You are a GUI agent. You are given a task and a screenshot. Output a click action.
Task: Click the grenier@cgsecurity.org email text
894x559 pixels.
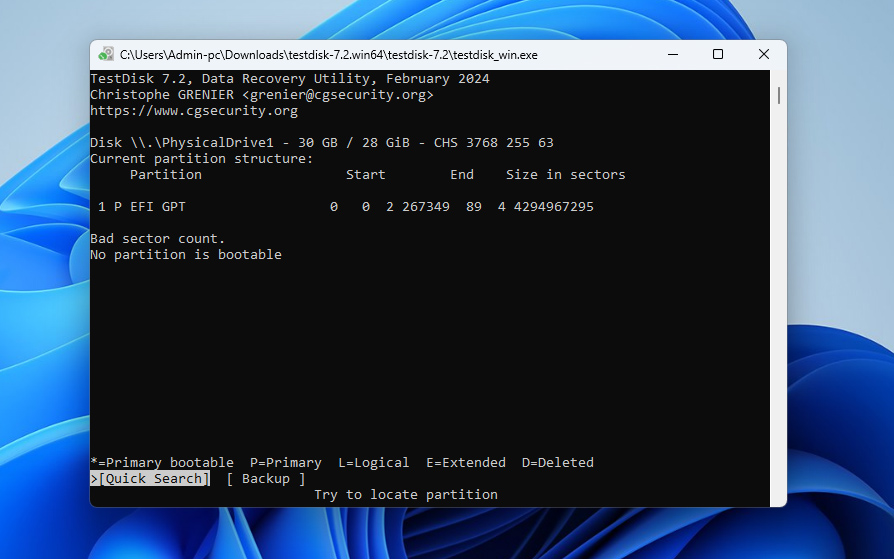click(x=338, y=95)
